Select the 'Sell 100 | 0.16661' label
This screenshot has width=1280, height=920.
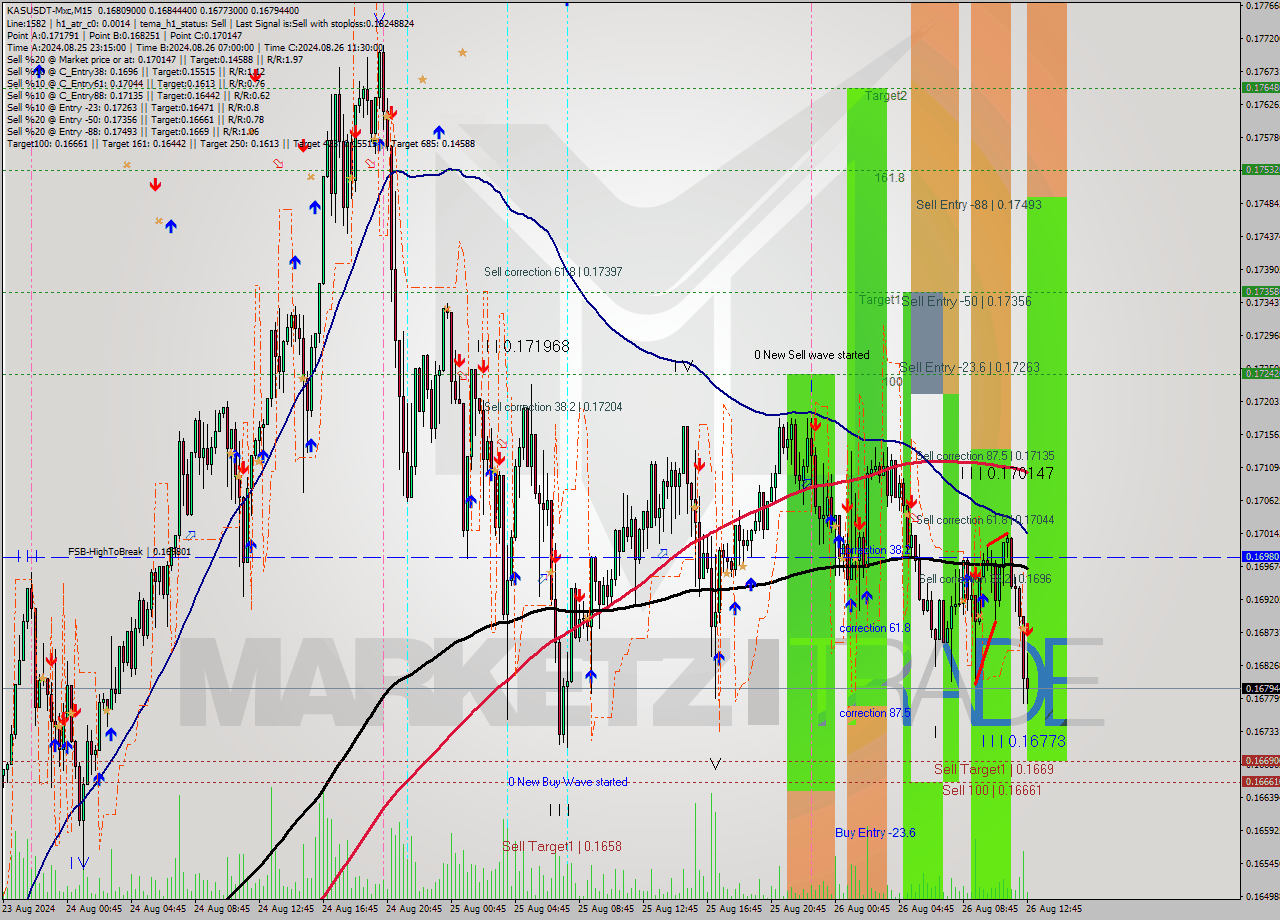(992, 790)
